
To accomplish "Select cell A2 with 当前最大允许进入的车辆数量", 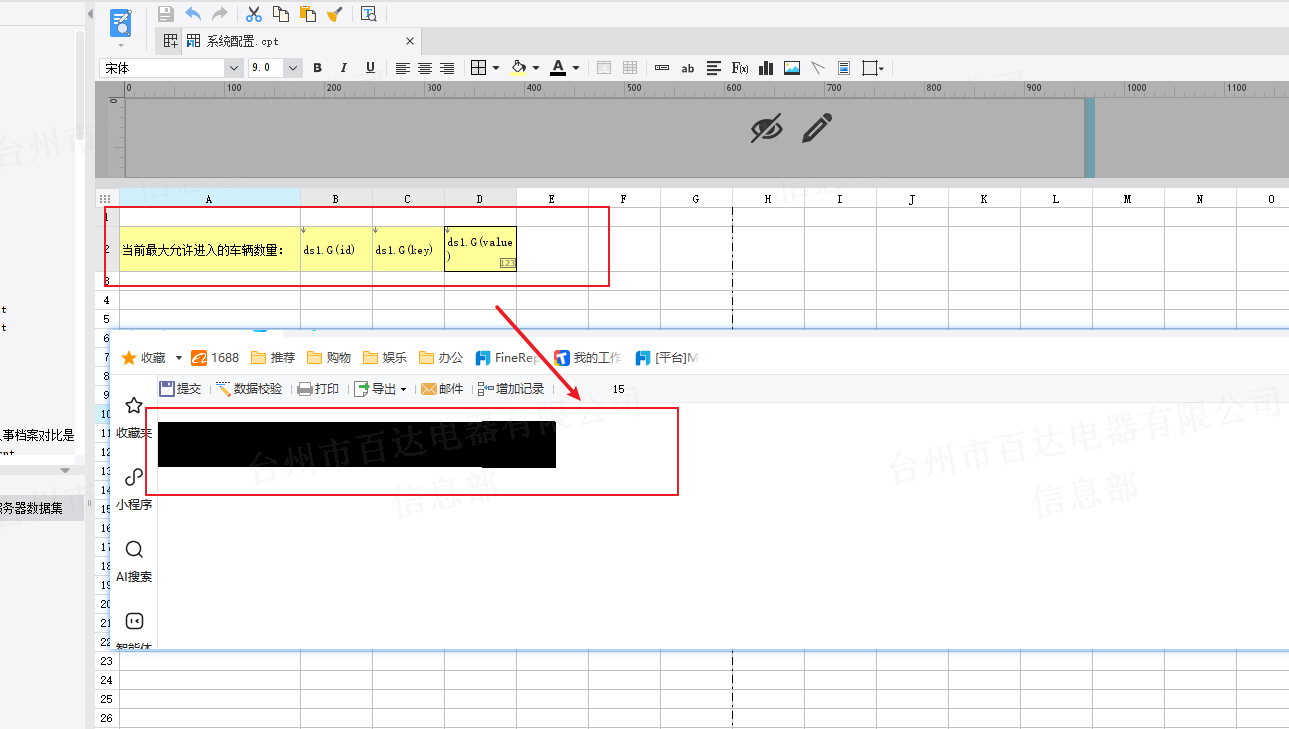I will (210, 249).
